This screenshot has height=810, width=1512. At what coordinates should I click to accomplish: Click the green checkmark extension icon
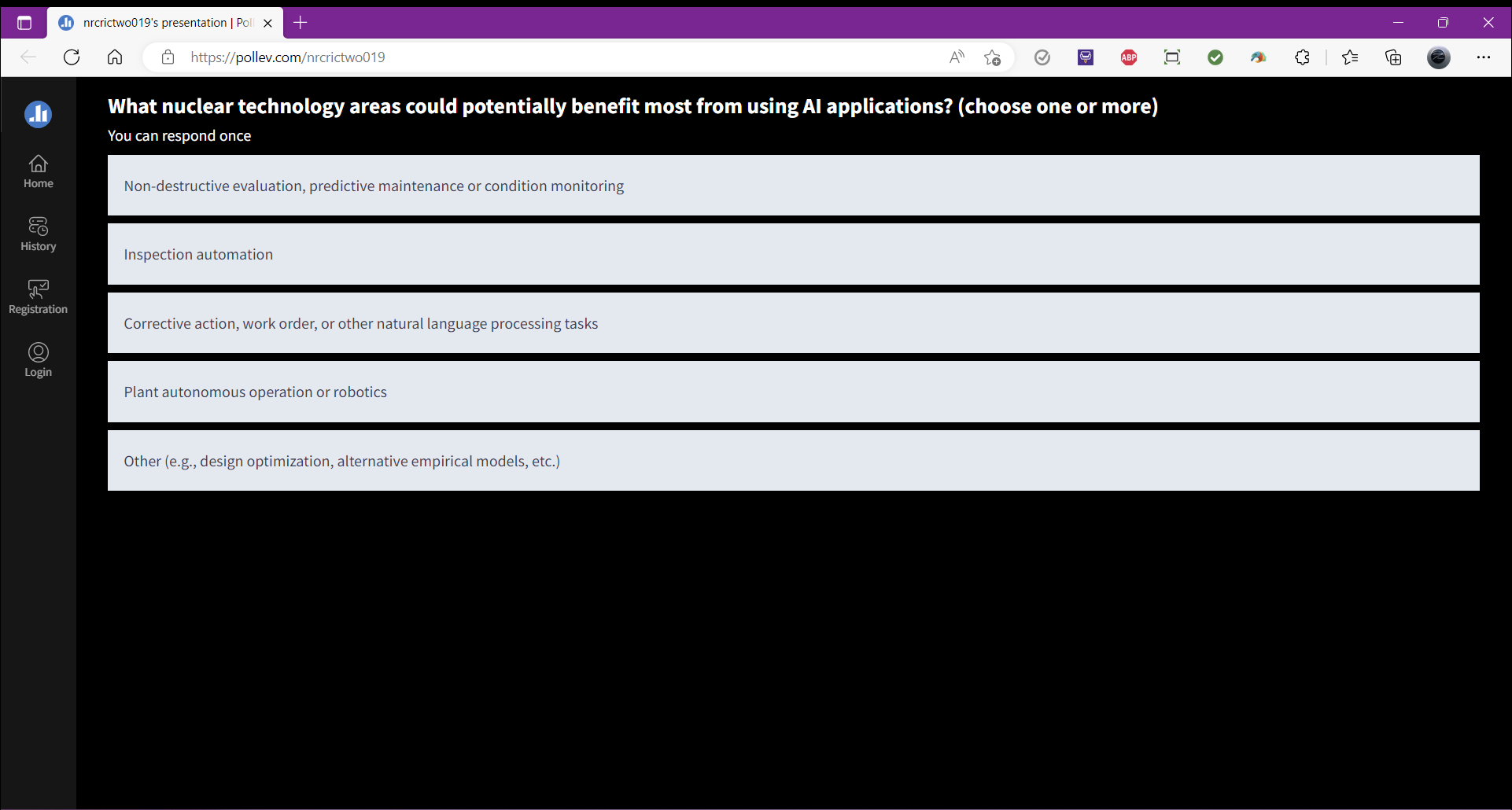coord(1215,57)
